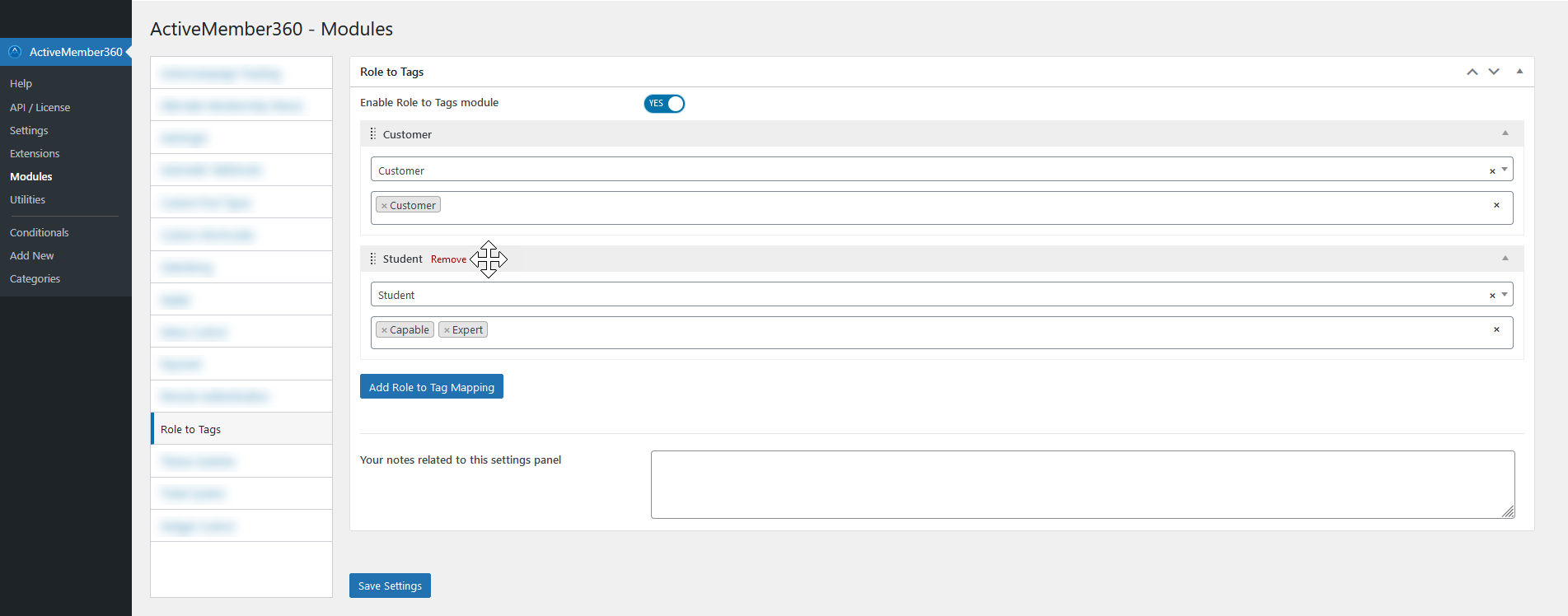Toggle Enable Role to Tags module switch
This screenshot has height=616, width=1568.
[664, 103]
